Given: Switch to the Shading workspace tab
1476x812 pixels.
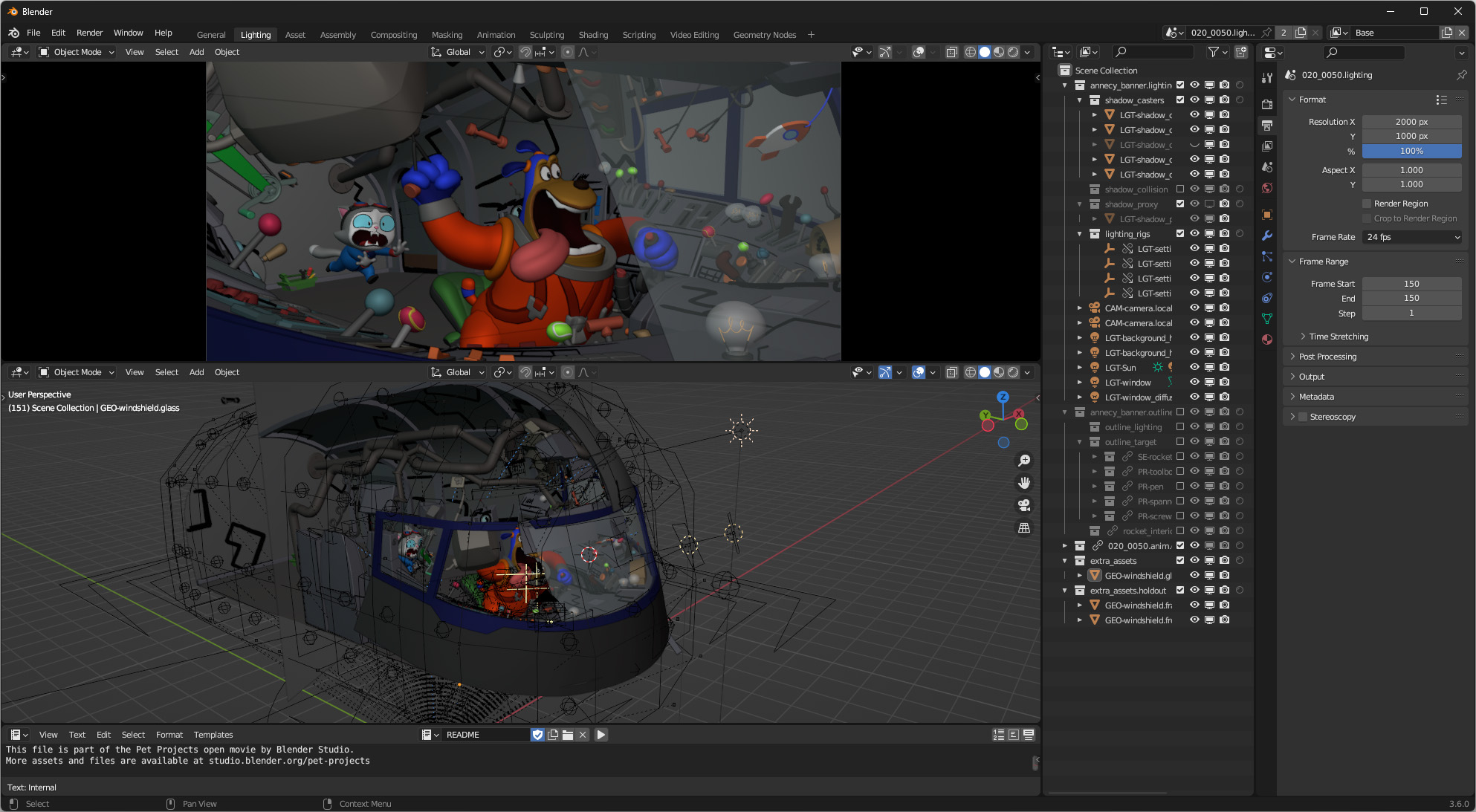Looking at the screenshot, I should click(x=593, y=34).
